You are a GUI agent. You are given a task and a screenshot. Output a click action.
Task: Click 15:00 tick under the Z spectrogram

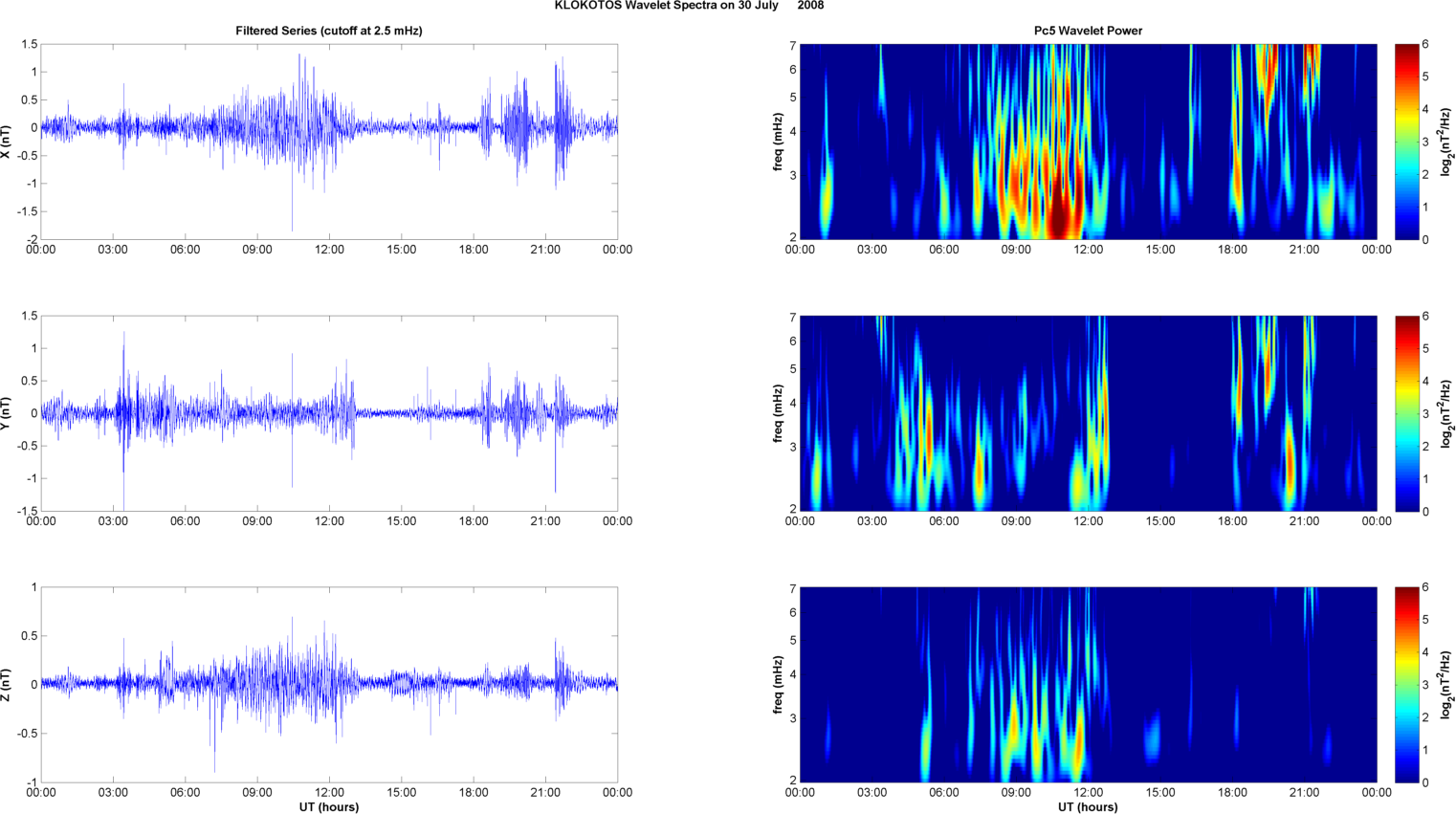[x=1160, y=792]
